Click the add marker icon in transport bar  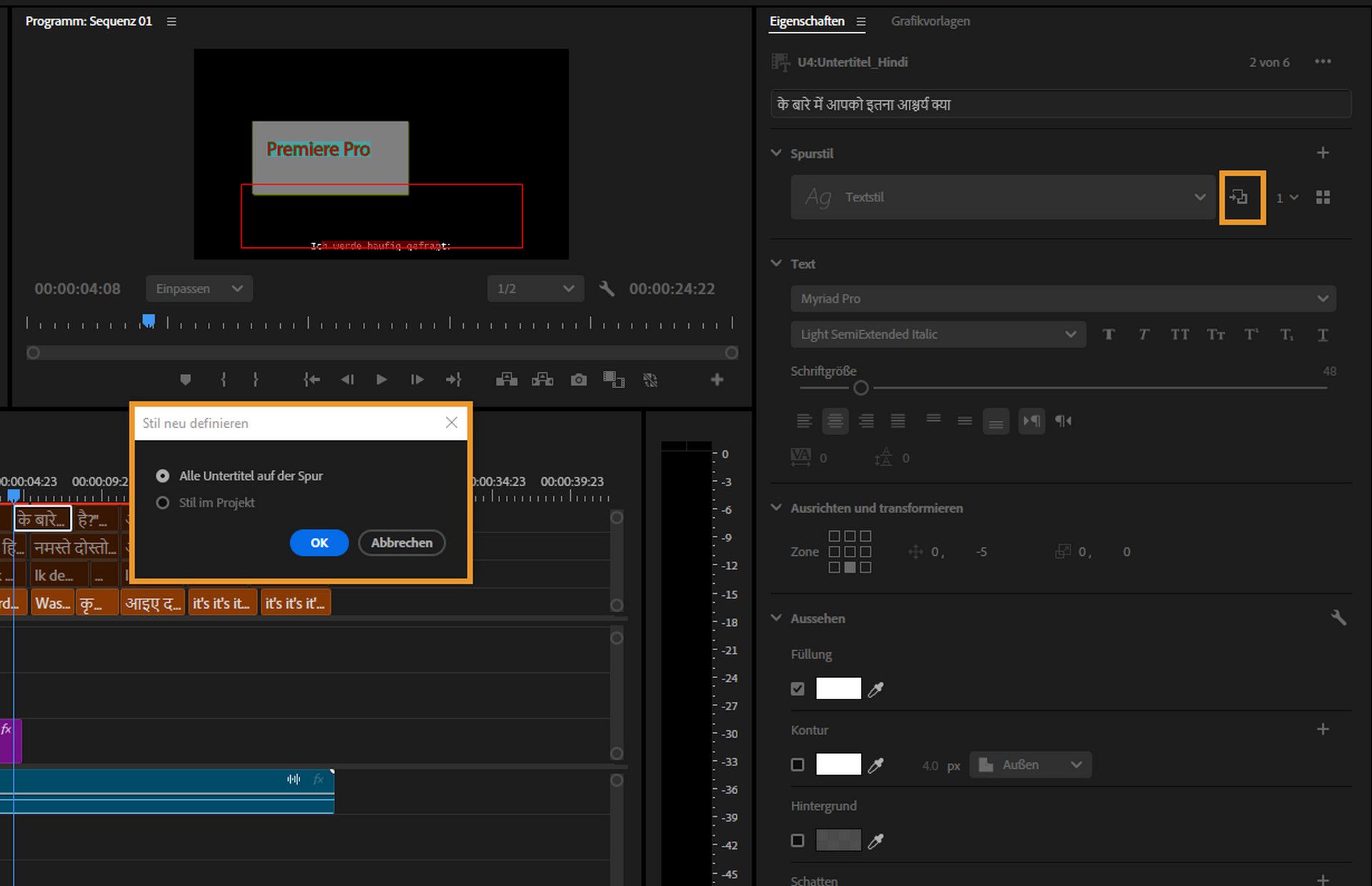tap(185, 379)
